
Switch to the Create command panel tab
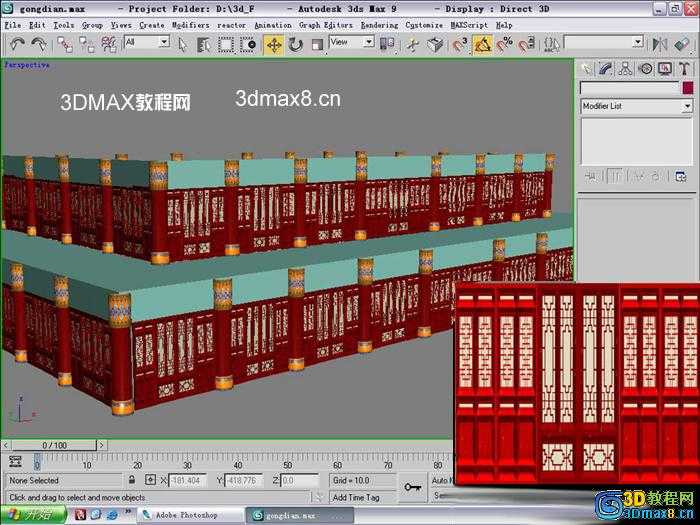click(x=586, y=68)
